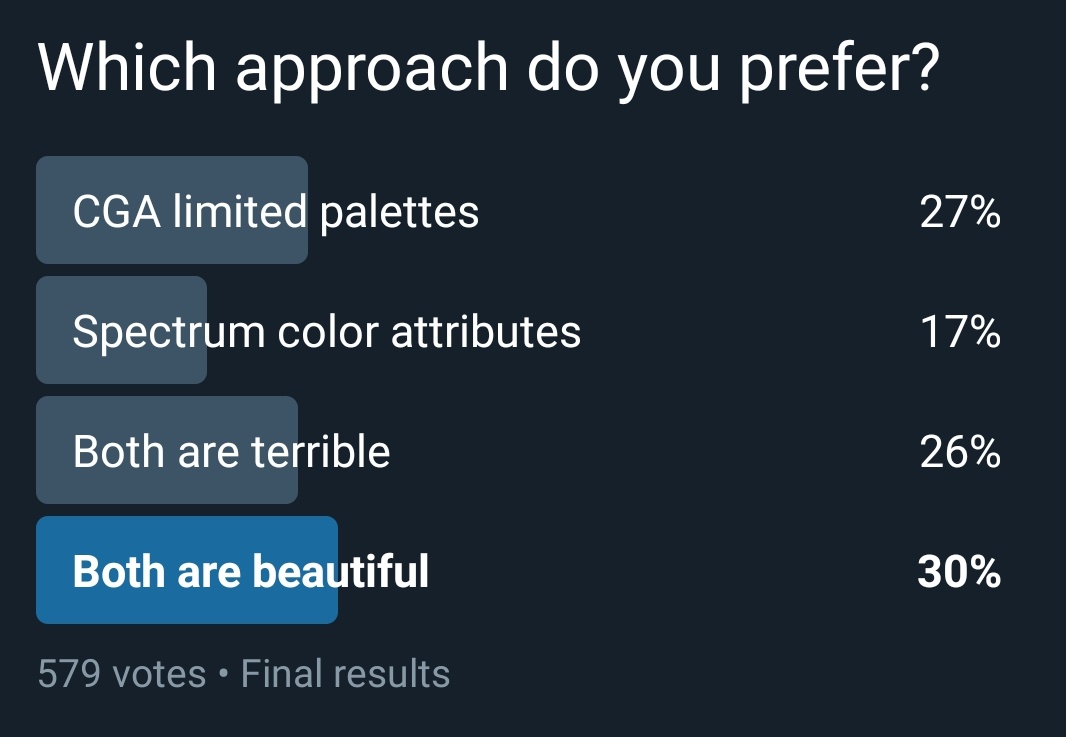Open the 579 votes count
The width and height of the screenshot is (1066, 737).
(122, 674)
